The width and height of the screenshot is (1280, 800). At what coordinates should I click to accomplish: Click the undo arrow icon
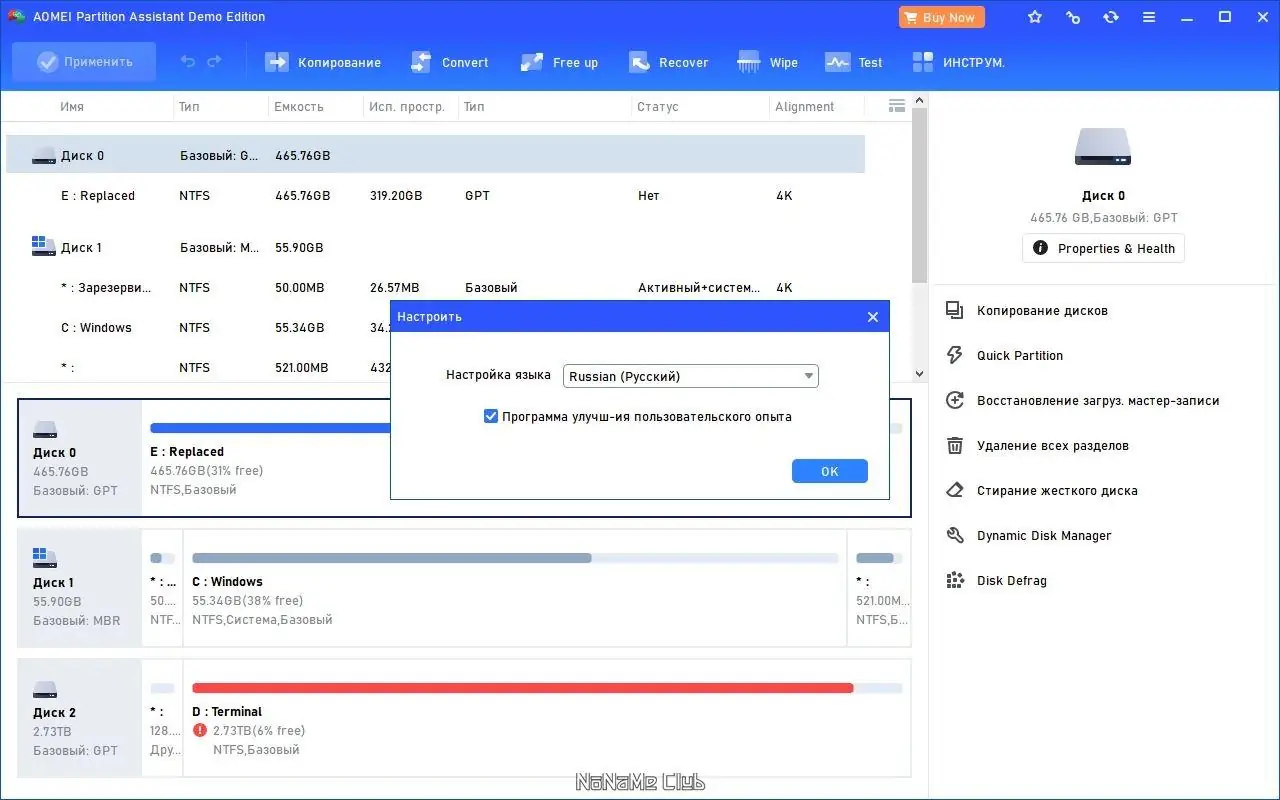188,62
